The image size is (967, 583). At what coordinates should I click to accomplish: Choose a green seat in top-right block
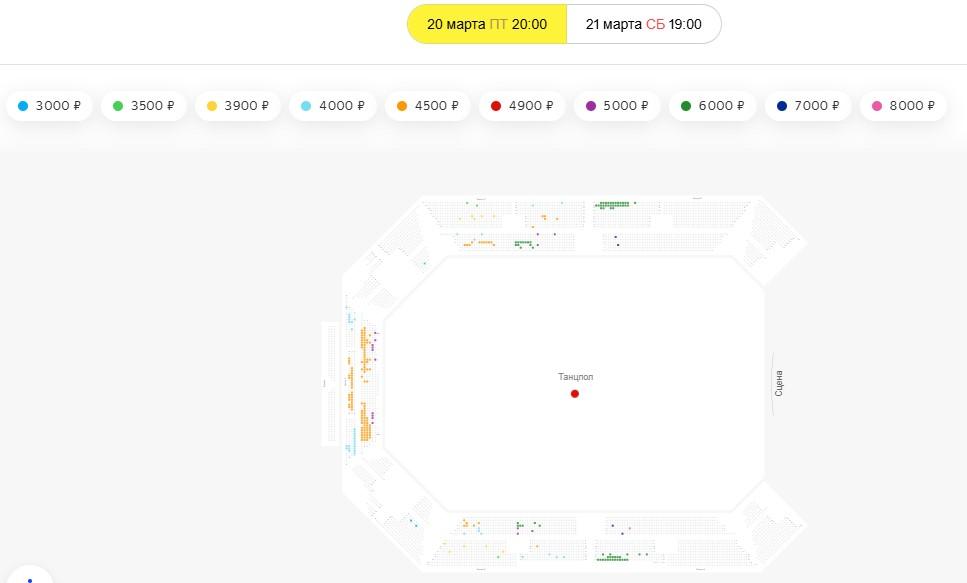click(x=612, y=204)
